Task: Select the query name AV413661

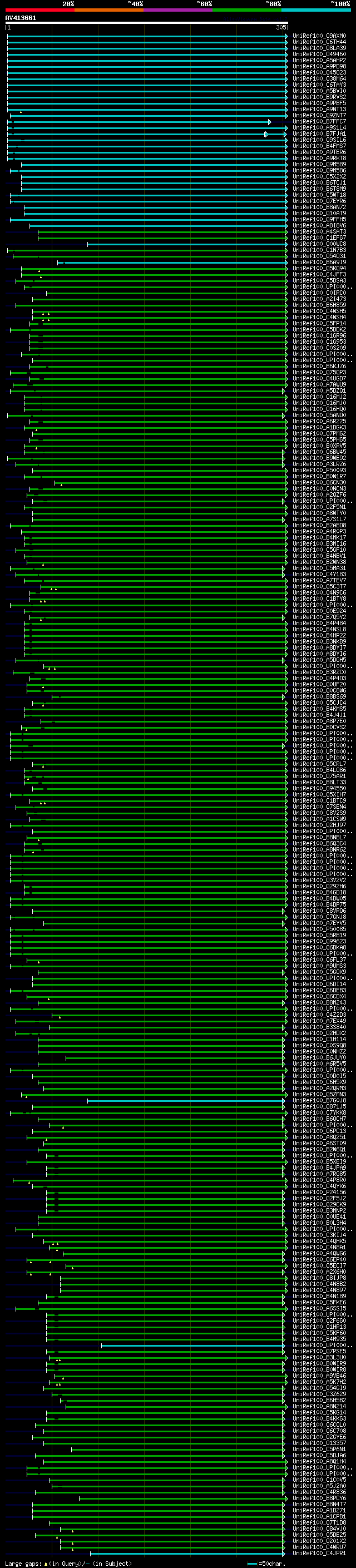Action: click(x=21, y=18)
